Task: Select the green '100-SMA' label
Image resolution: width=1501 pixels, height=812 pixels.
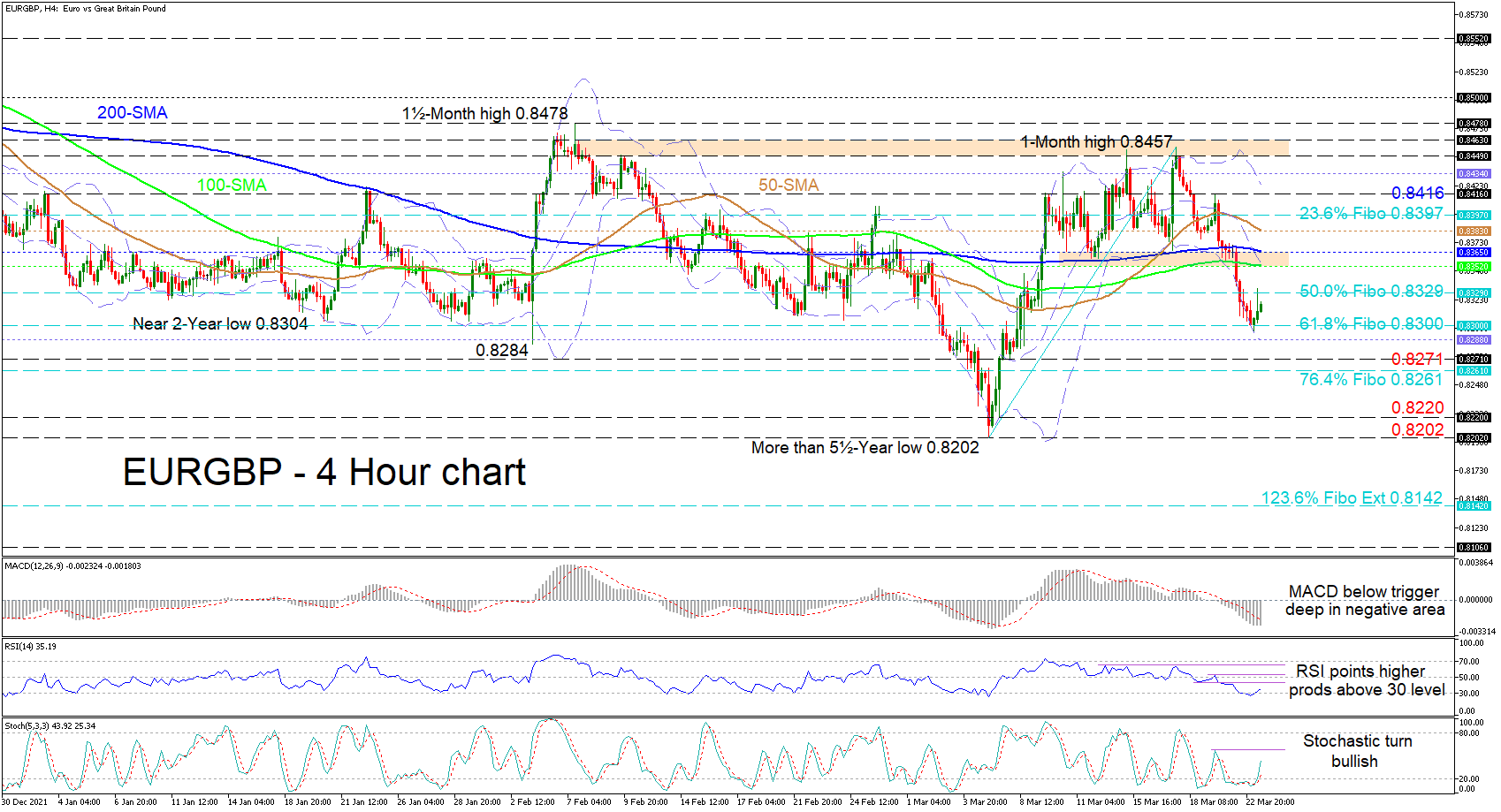Action: pyautogui.click(x=232, y=185)
